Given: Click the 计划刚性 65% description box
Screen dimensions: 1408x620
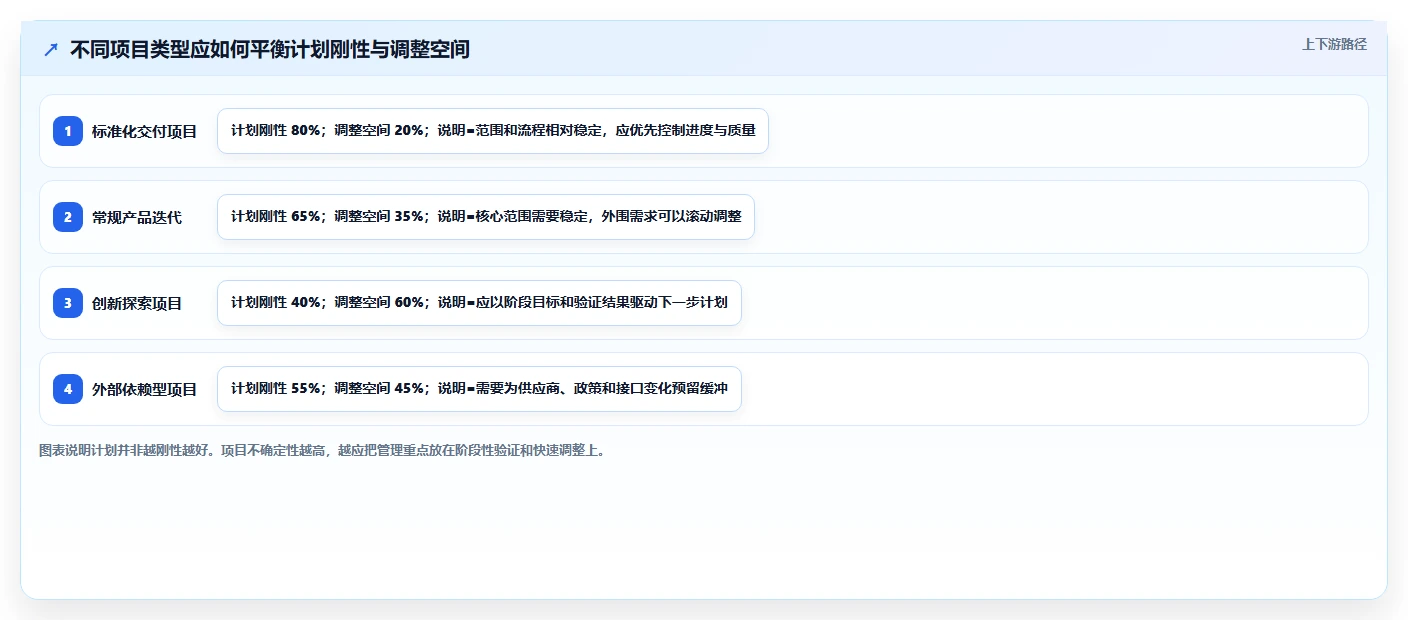Looking at the screenshot, I should tap(486, 217).
